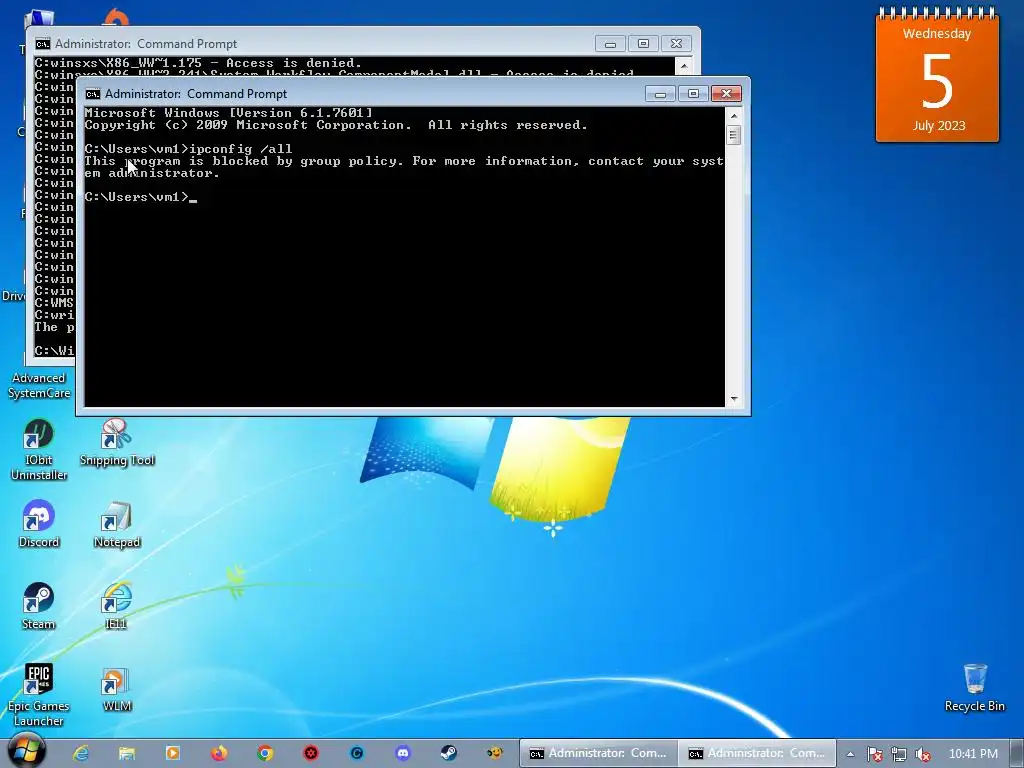Image resolution: width=1024 pixels, height=768 pixels.
Task: Maximize the front Command Prompt window
Action: [693, 94]
